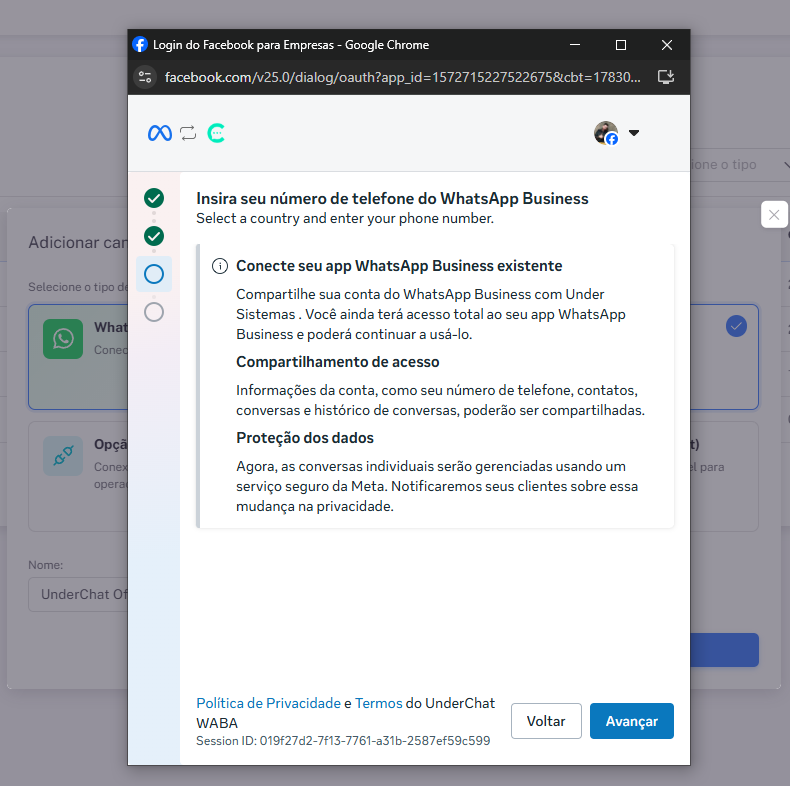Viewport: 790px width, 786px height.
Task: Click the Facebook profile avatar picture
Action: pos(606,133)
